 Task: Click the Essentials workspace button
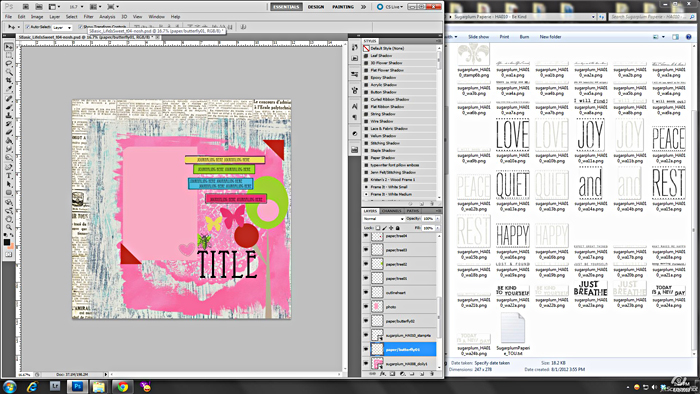[286, 7]
